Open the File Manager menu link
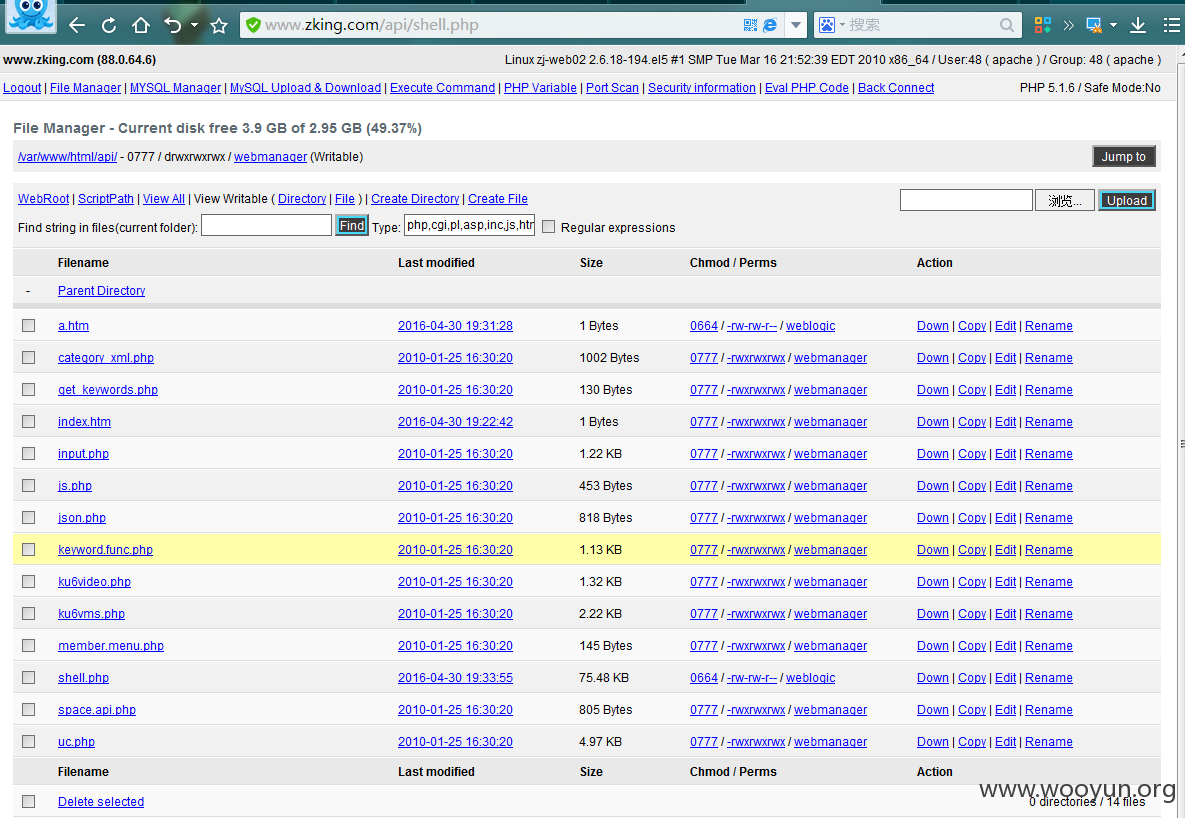This screenshot has width=1185, height=818. click(x=85, y=88)
